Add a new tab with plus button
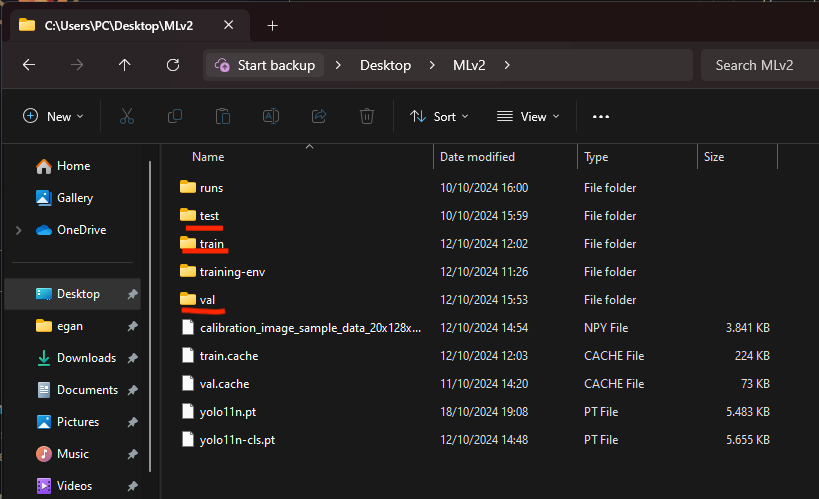 pyautogui.click(x=273, y=25)
